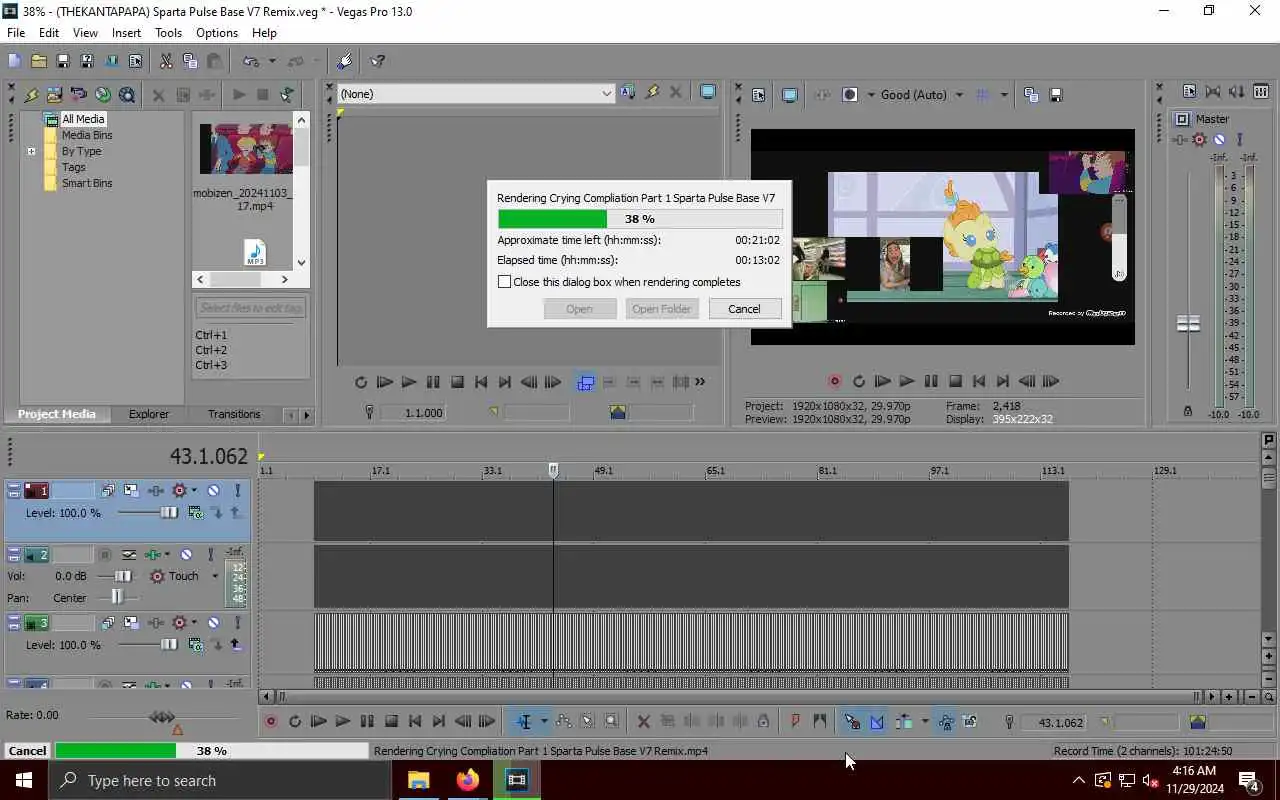Image resolution: width=1280 pixels, height=800 pixels.
Task: Click the Cut scissors icon
Action: (166, 61)
